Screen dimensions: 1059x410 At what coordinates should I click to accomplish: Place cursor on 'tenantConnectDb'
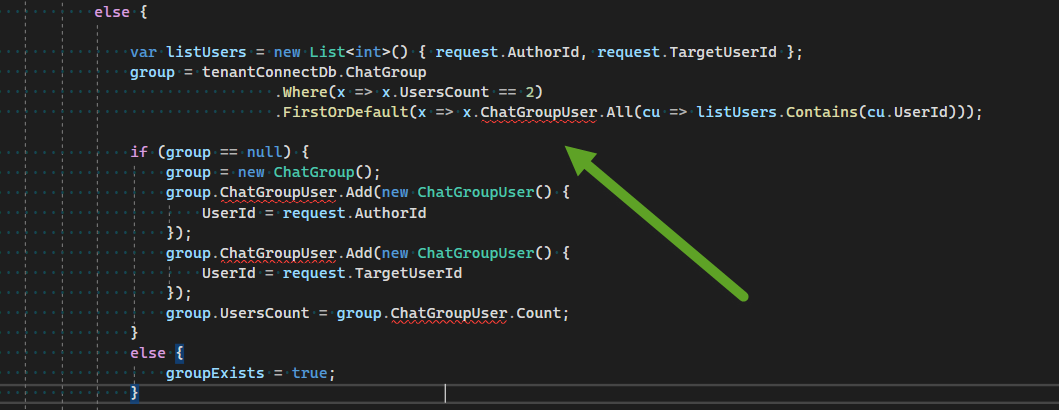pyautogui.click(x=268, y=72)
